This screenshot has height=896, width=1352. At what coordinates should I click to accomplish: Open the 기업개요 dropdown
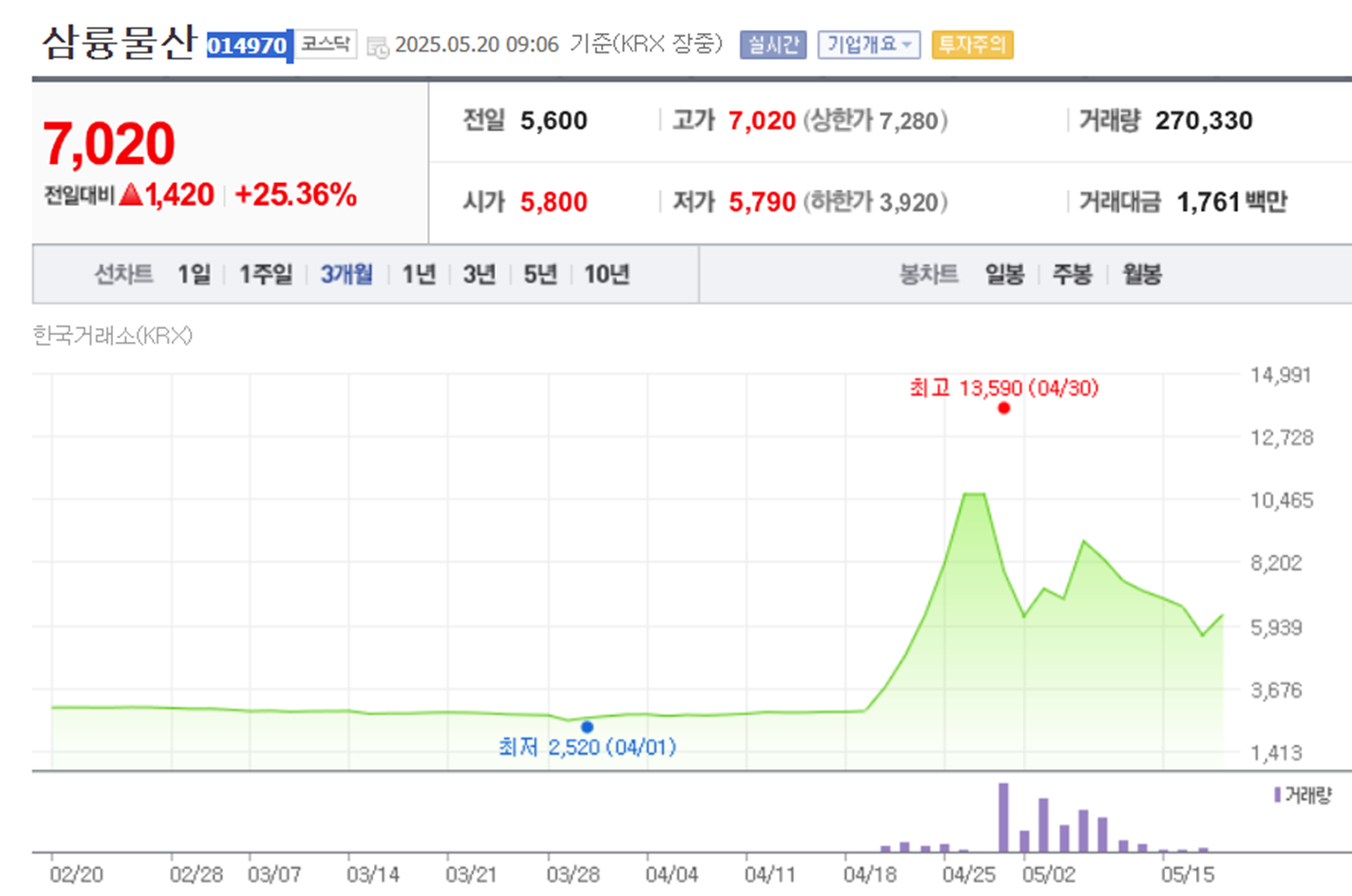(x=868, y=45)
